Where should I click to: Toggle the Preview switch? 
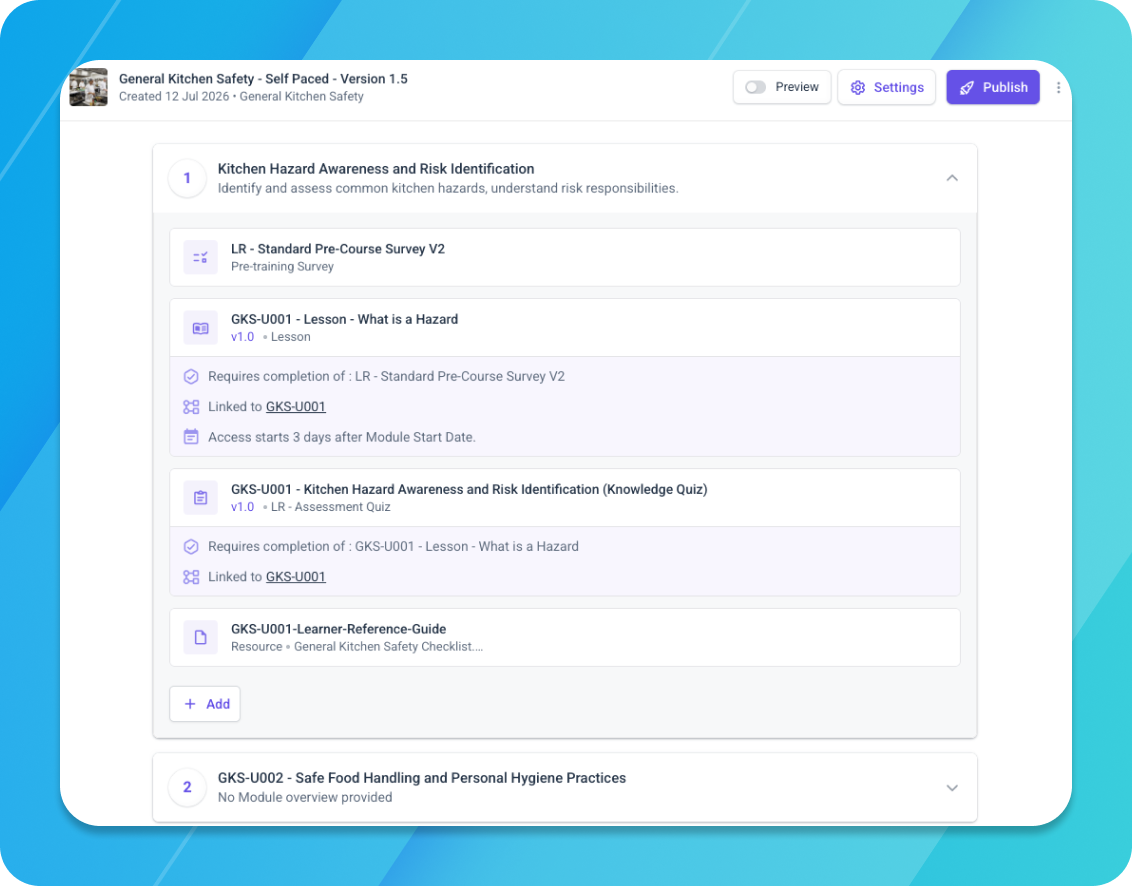(x=755, y=87)
